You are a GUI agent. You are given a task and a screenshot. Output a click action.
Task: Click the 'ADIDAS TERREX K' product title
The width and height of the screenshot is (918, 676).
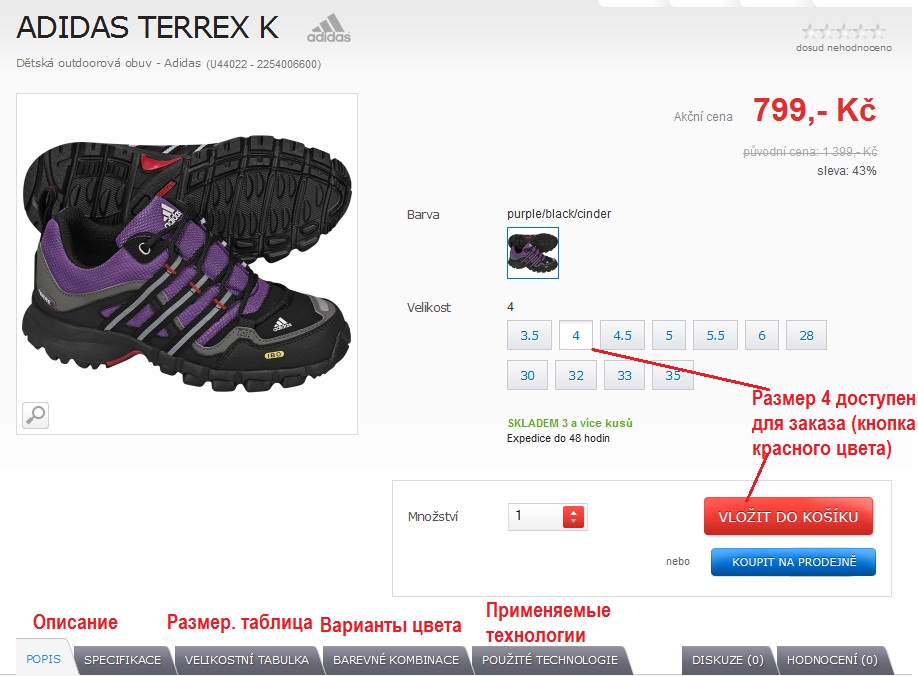click(148, 28)
